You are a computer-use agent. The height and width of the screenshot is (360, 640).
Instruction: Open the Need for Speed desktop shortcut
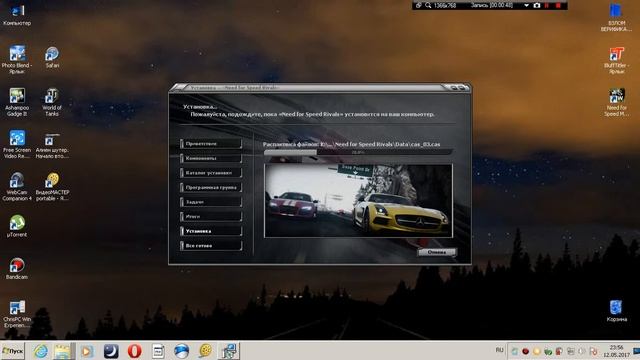[x=616, y=102]
